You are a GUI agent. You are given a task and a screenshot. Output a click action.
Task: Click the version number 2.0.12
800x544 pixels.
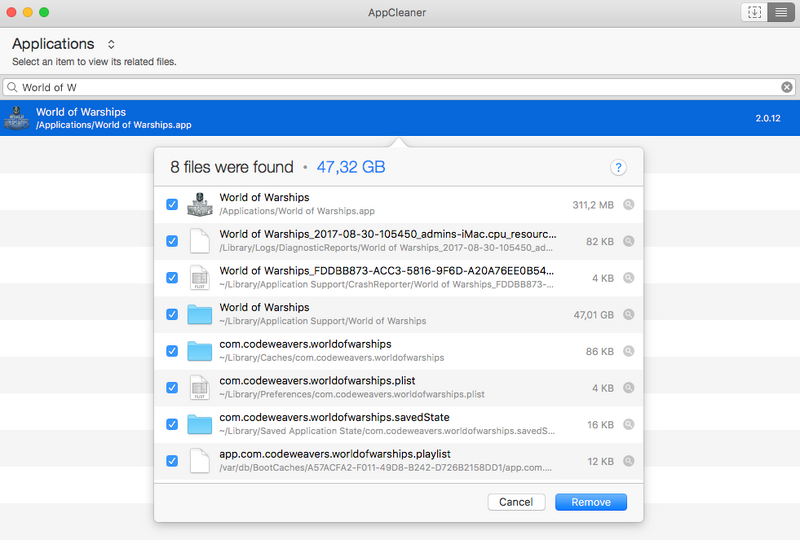768,118
